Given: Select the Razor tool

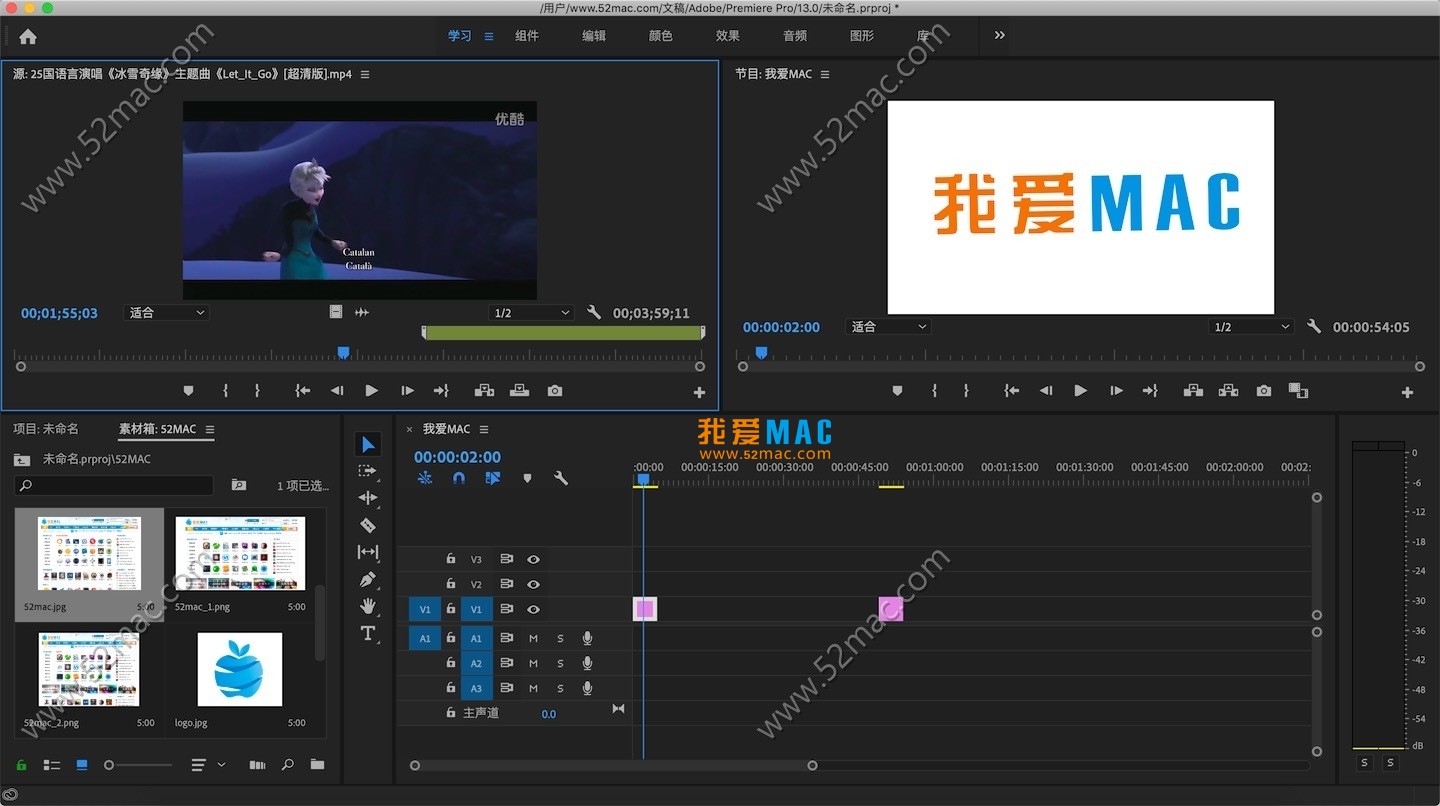Looking at the screenshot, I should click(368, 525).
